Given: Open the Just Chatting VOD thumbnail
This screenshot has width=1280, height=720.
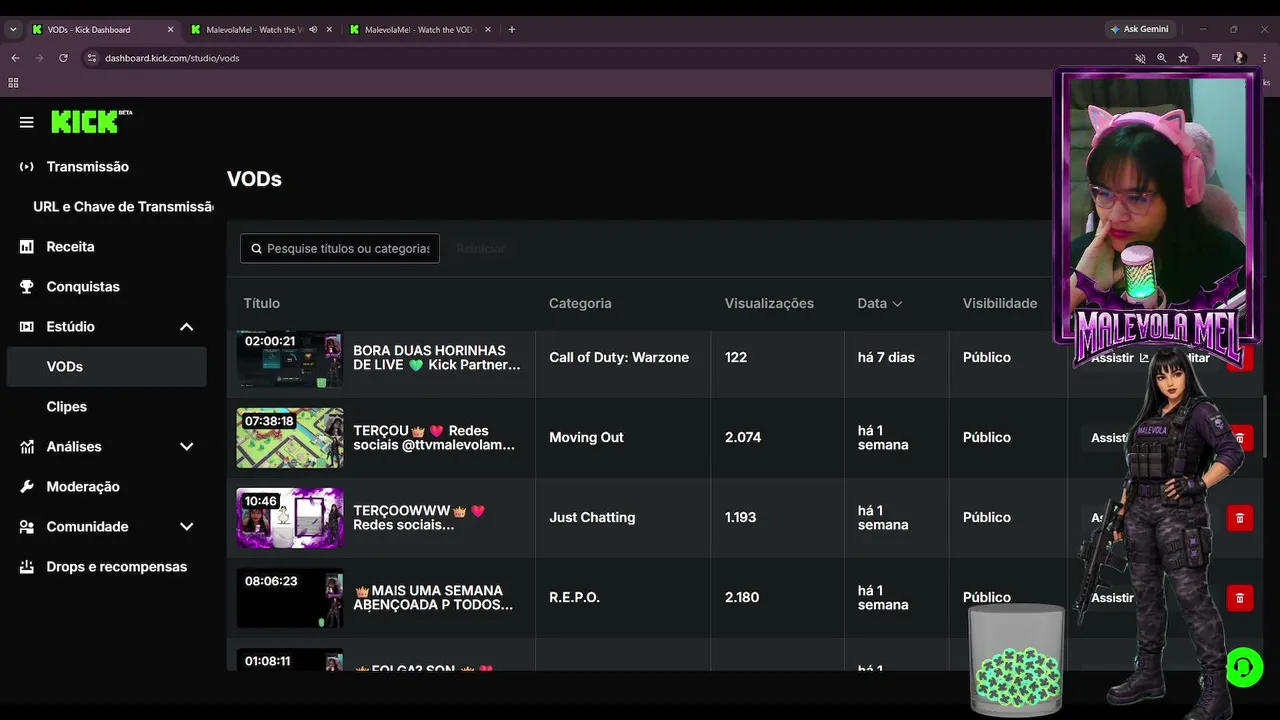Looking at the screenshot, I should pyautogui.click(x=290, y=518).
